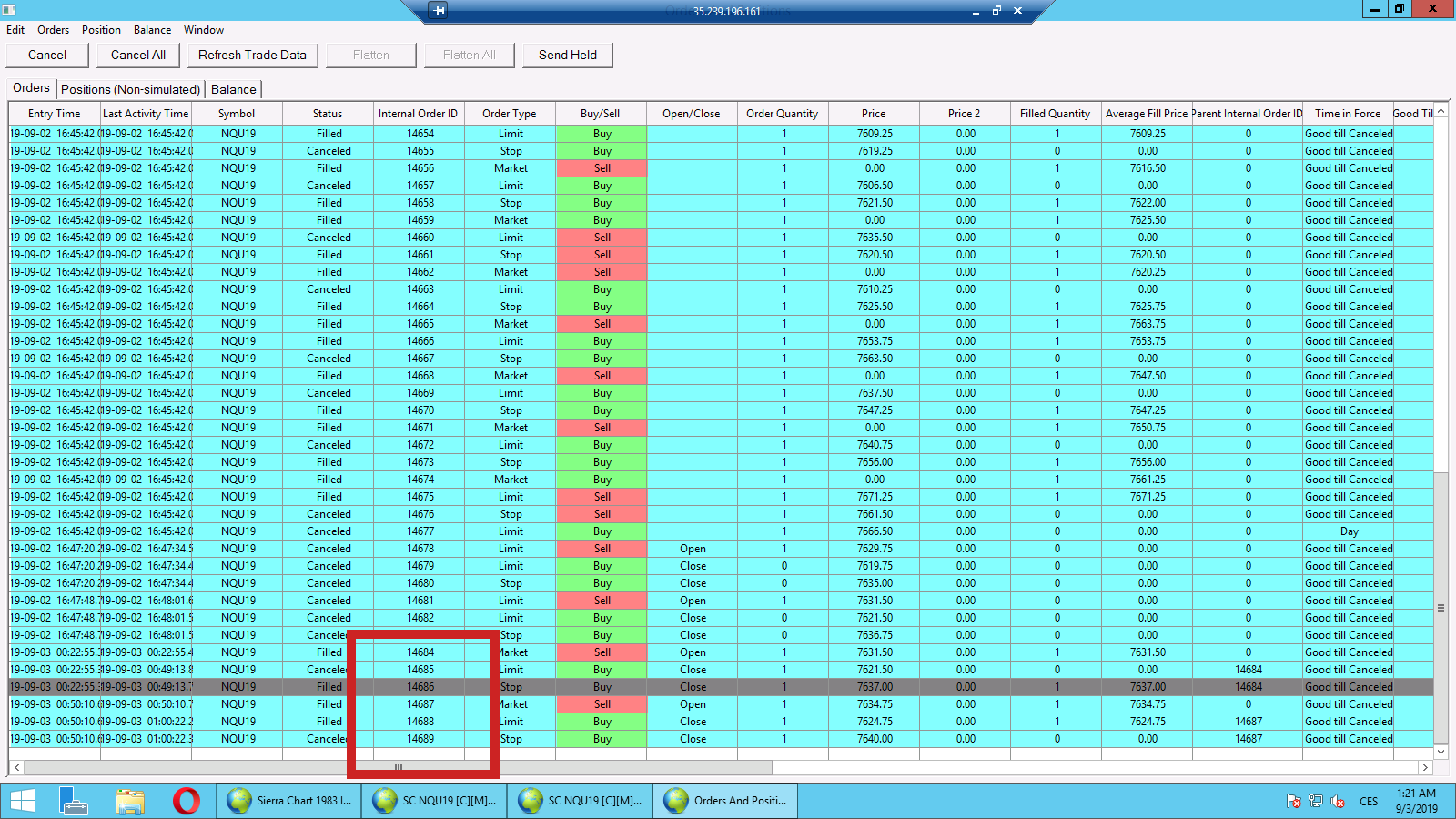Launch Opera browser from the taskbar
The image size is (1456, 819).
(187, 801)
